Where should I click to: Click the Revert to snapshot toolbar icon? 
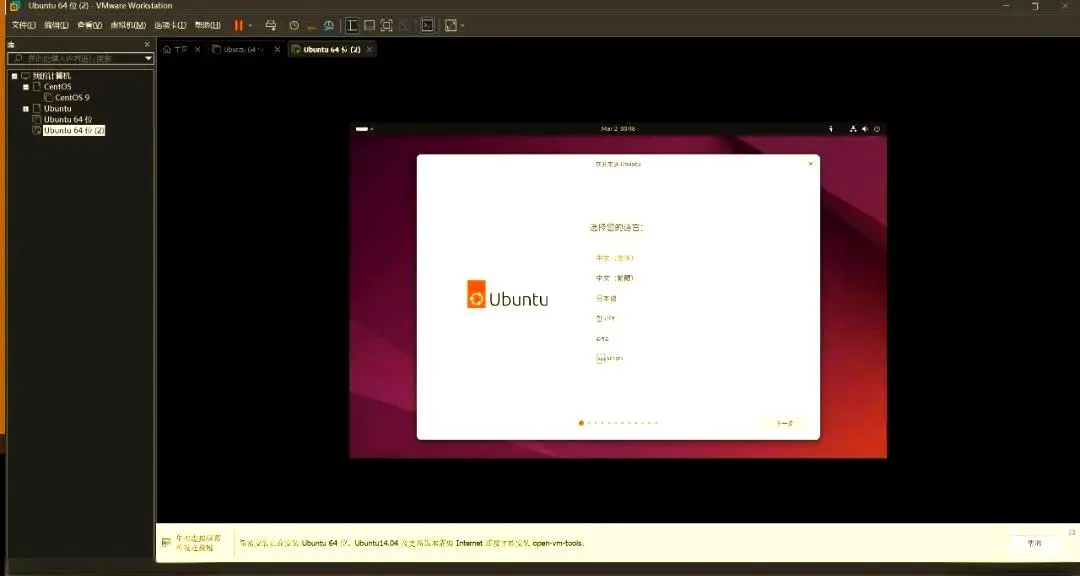pyautogui.click(x=311, y=25)
